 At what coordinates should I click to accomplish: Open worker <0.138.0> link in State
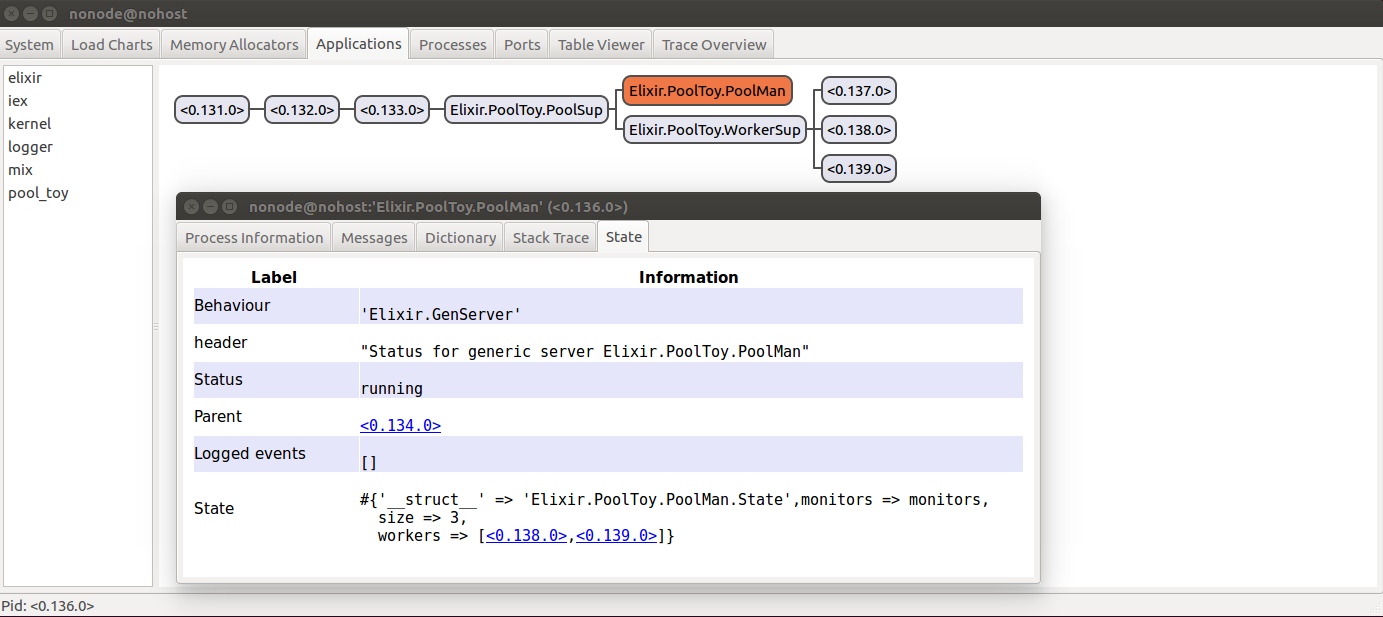tap(526, 535)
